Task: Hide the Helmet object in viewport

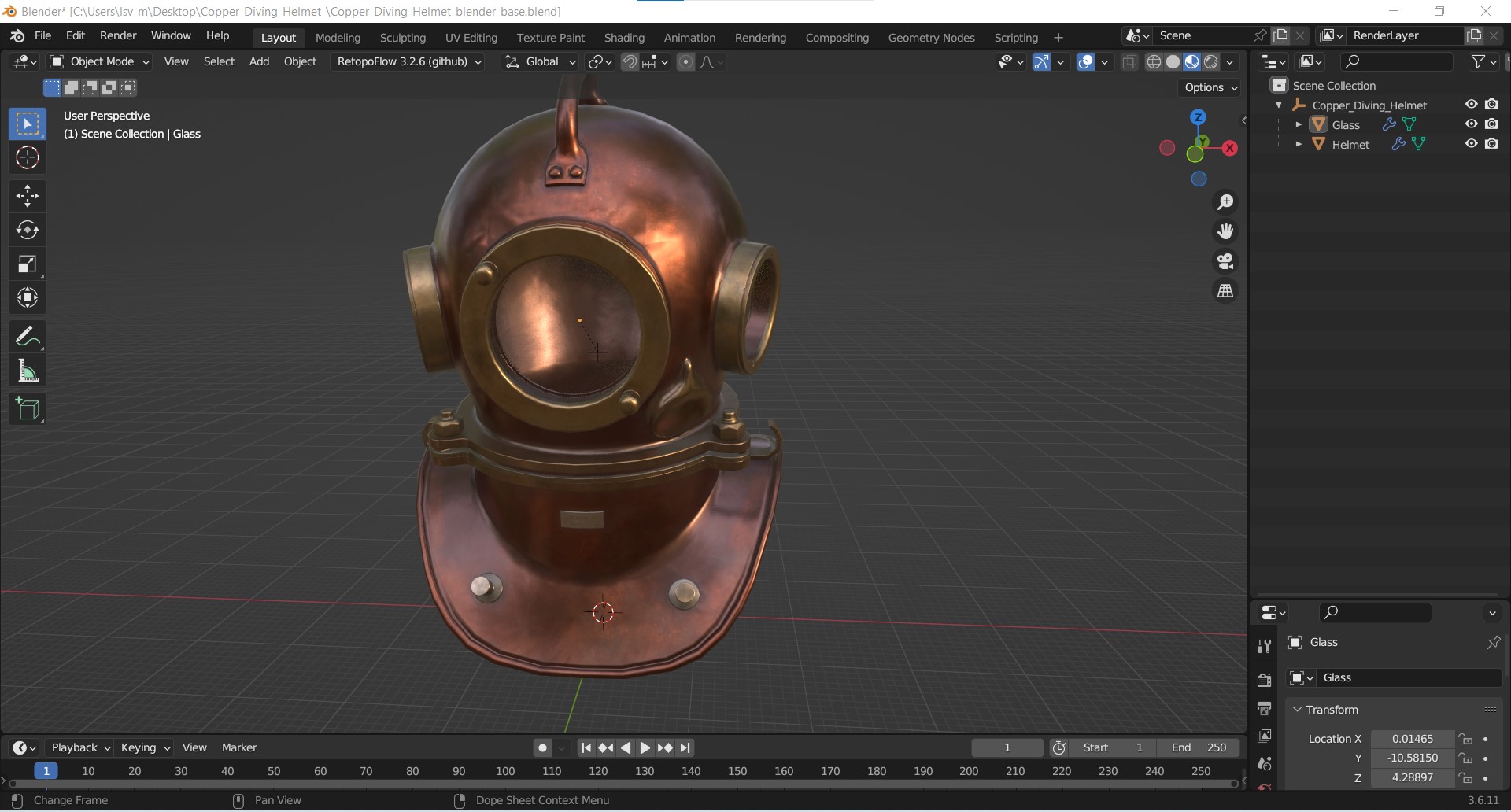Action: (x=1471, y=144)
